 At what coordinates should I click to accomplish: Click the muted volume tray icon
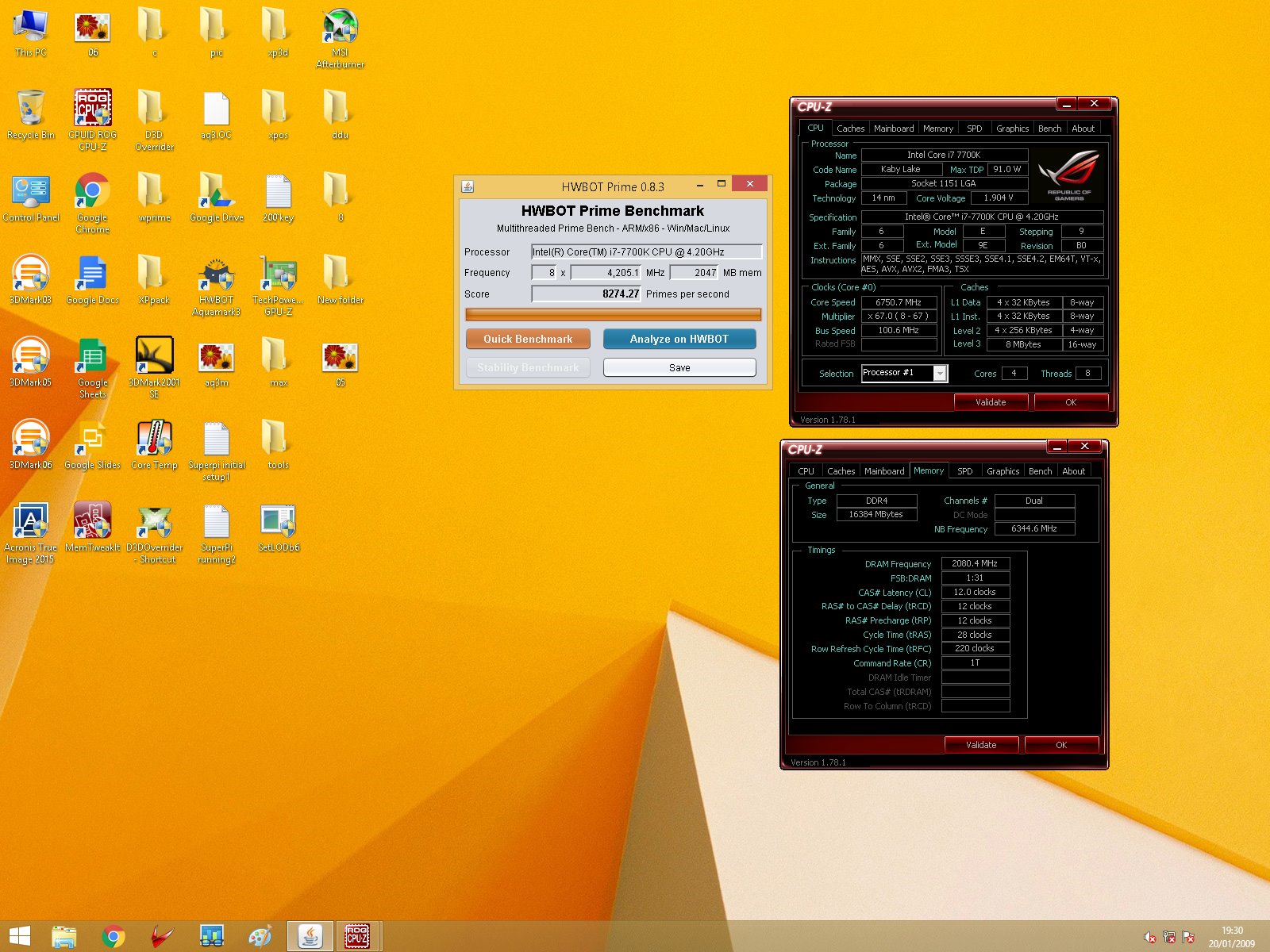1149,937
